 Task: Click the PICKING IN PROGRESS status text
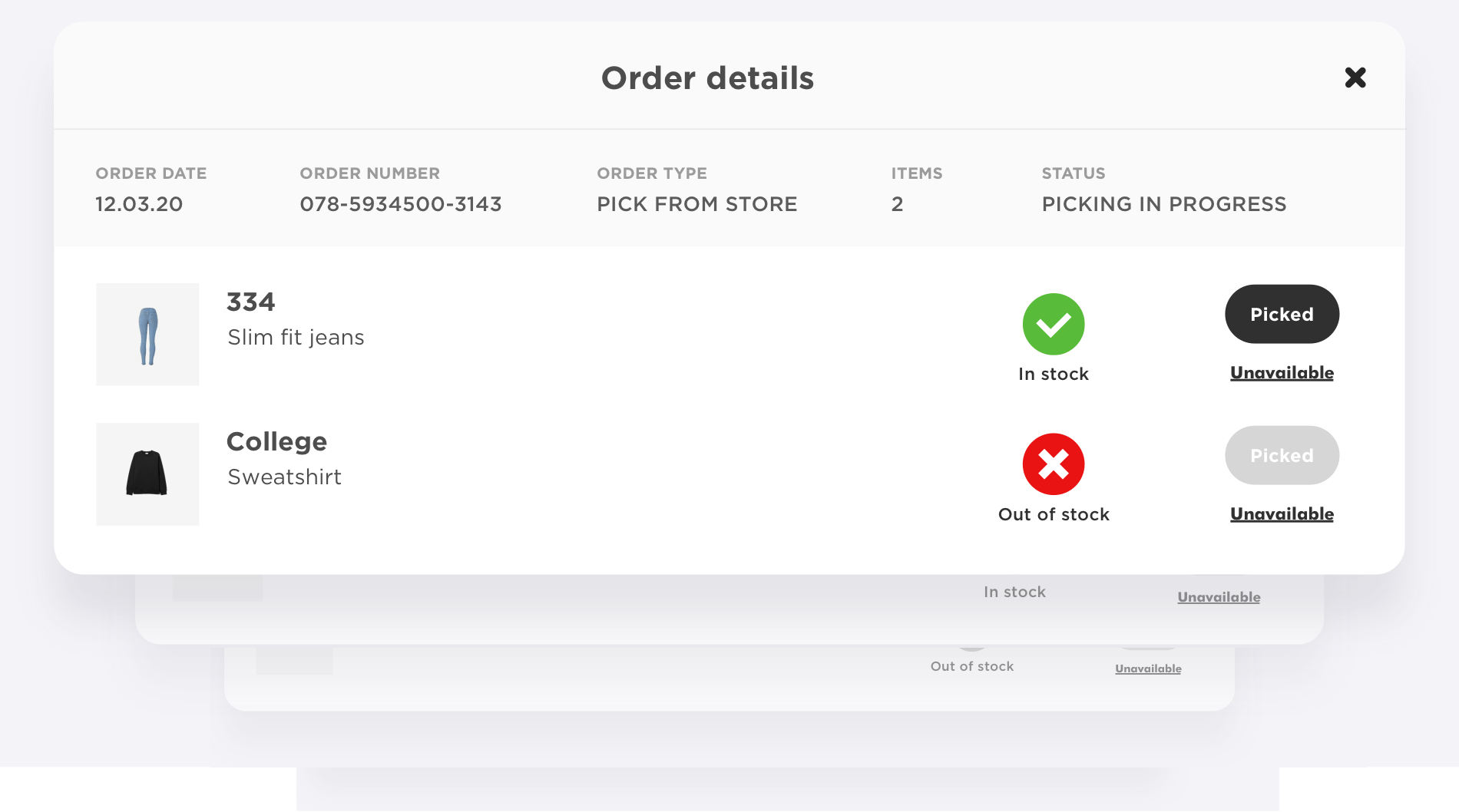[x=1164, y=204]
